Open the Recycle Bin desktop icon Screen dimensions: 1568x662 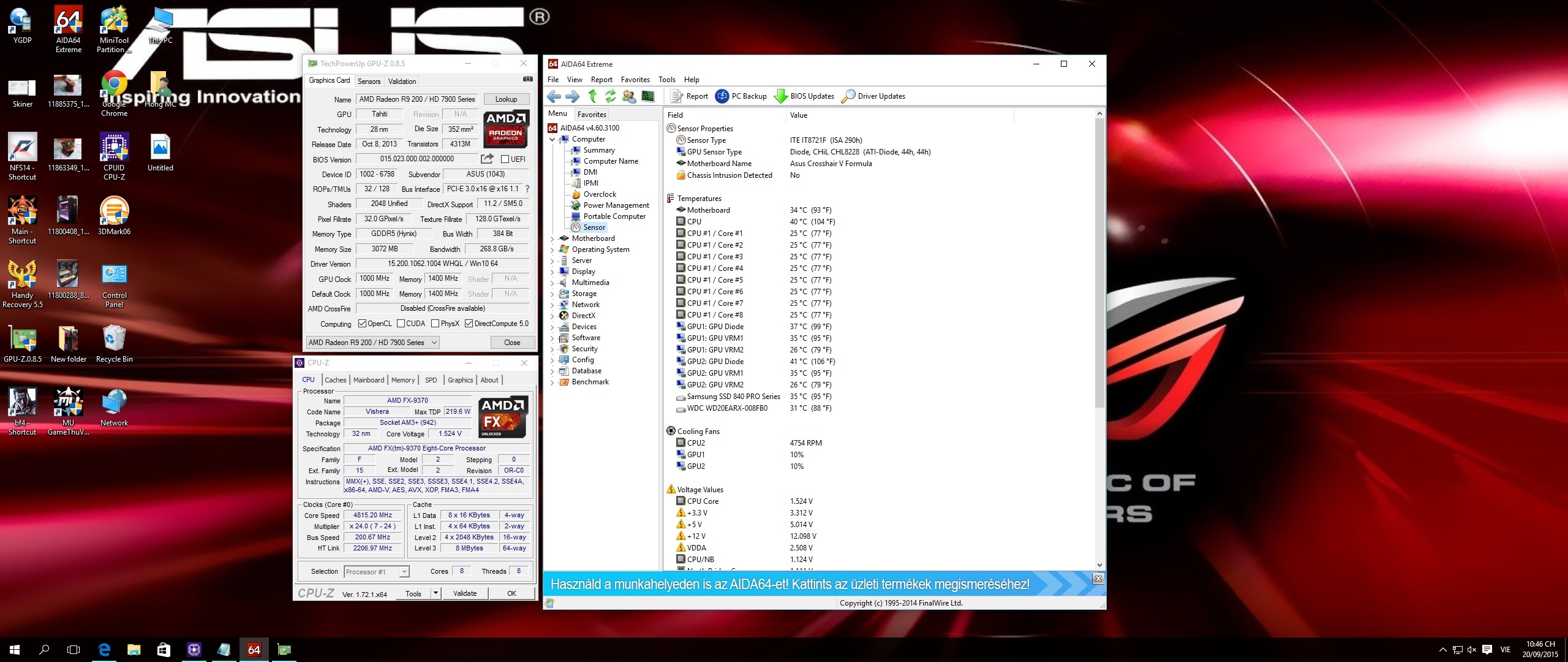pyautogui.click(x=114, y=343)
